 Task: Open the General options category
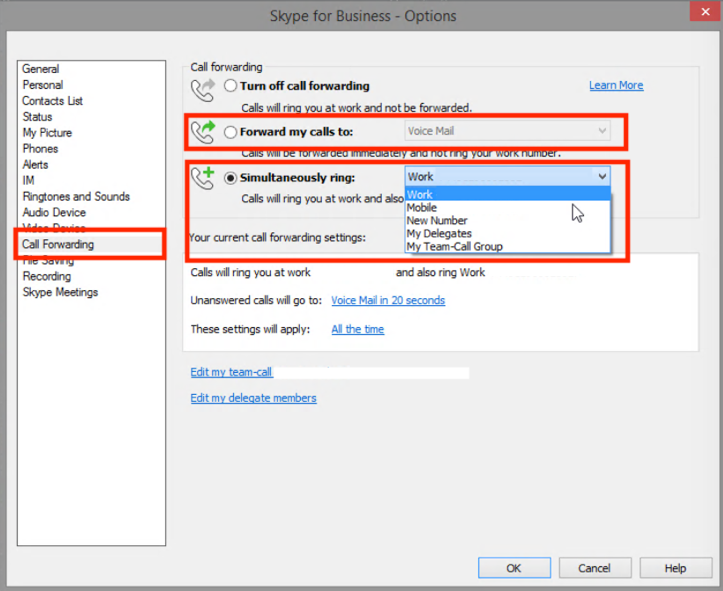click(41, 69)
